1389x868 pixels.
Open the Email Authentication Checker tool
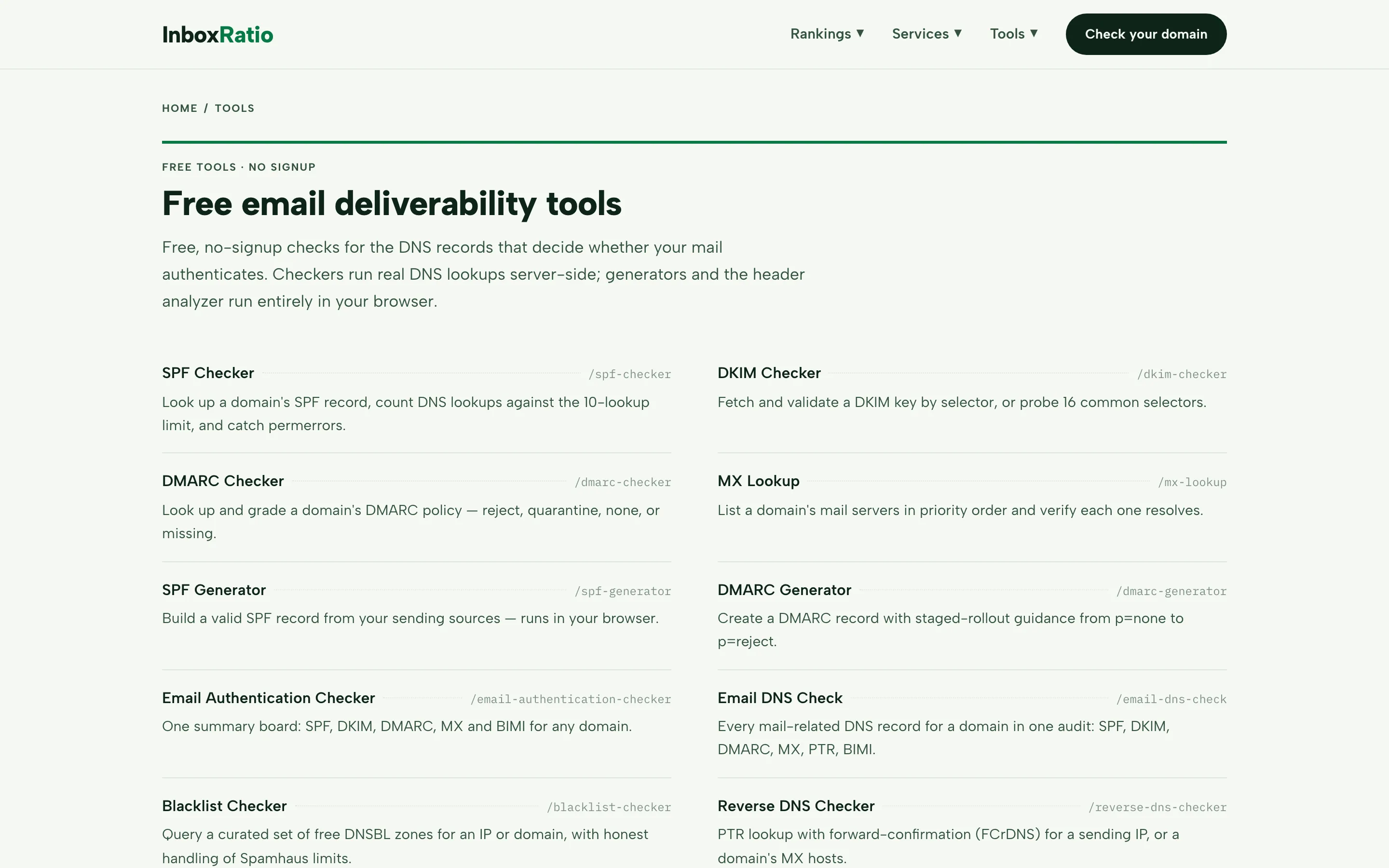268,698
